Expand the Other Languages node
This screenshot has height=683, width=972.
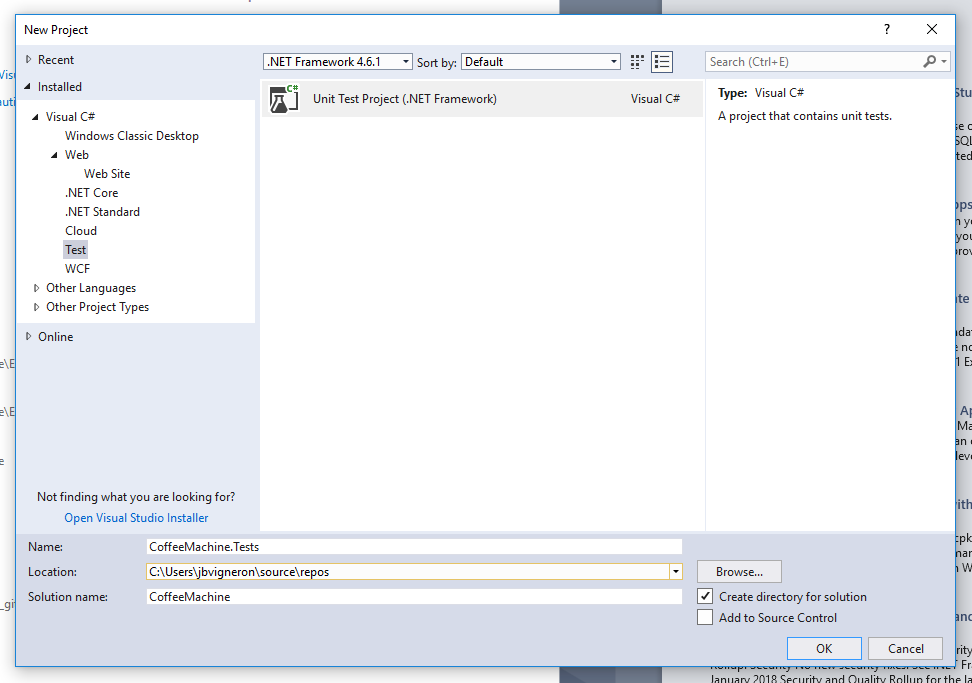[x=37, y=288]
